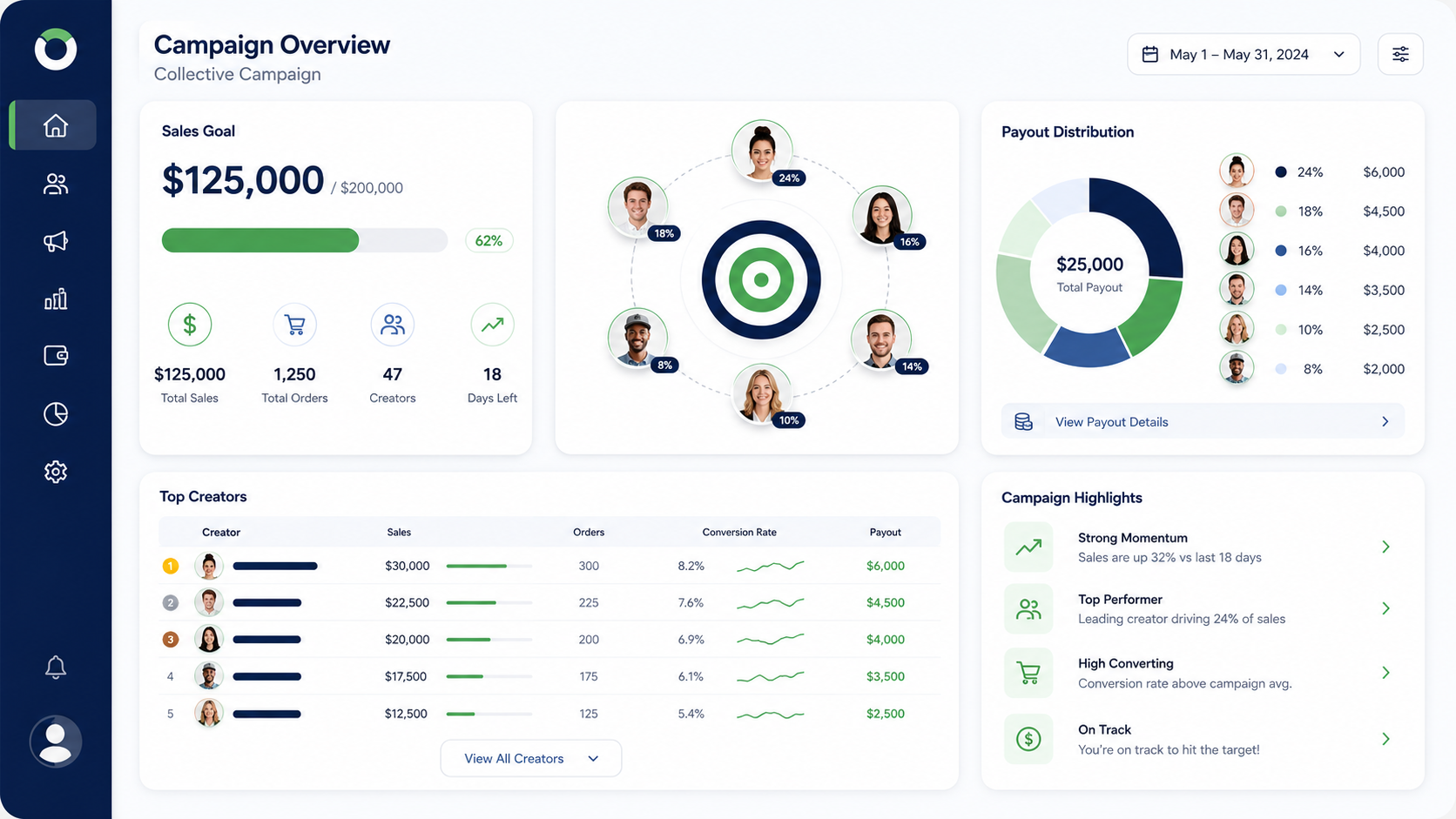The image size is (1456, 819).
Task: Open the pie chart Reports icon in sidebar
Action: pyautogui.click(x=56, y=413)
